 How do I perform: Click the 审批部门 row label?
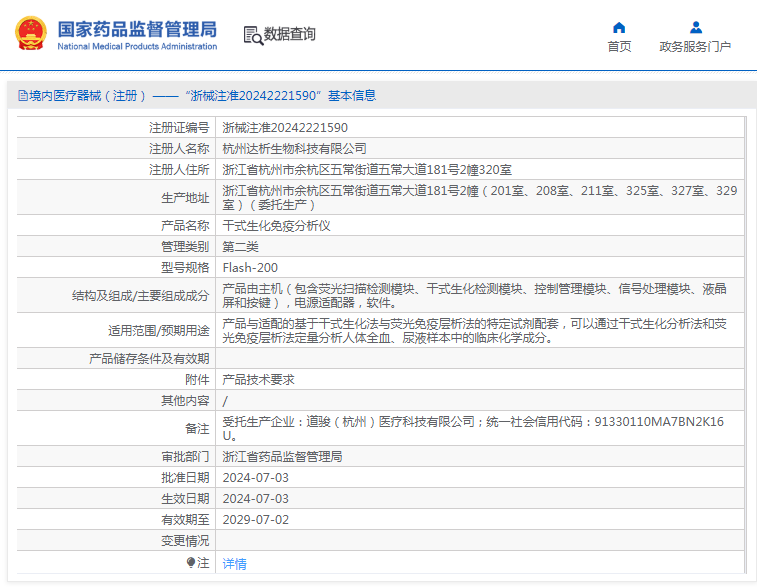[x=185, y=456]
